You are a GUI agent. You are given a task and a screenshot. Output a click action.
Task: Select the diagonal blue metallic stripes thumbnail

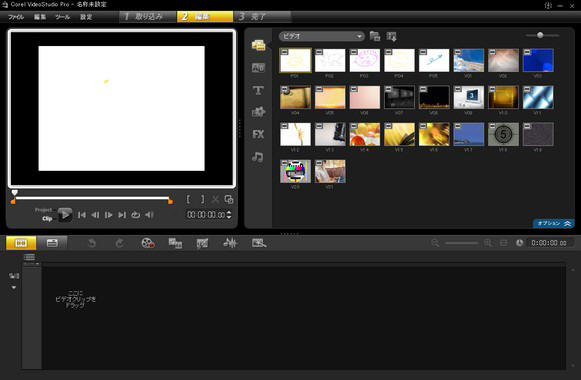click(x=538, y=97)
